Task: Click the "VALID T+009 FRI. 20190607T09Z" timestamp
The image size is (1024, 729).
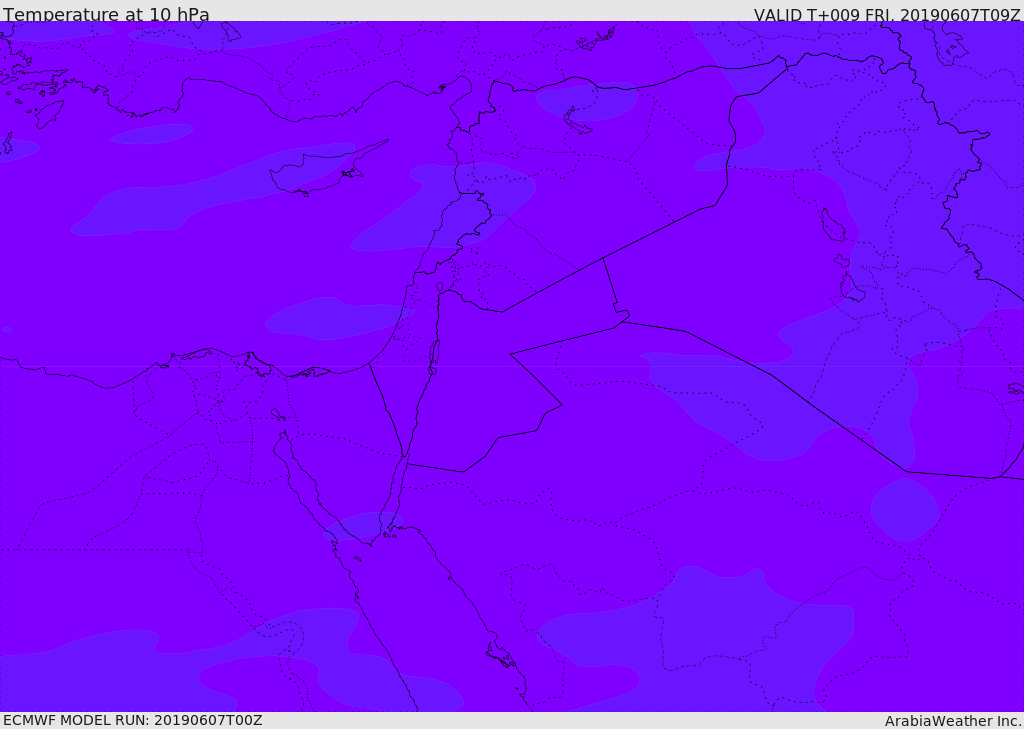Action: click(x=887, y=14)
